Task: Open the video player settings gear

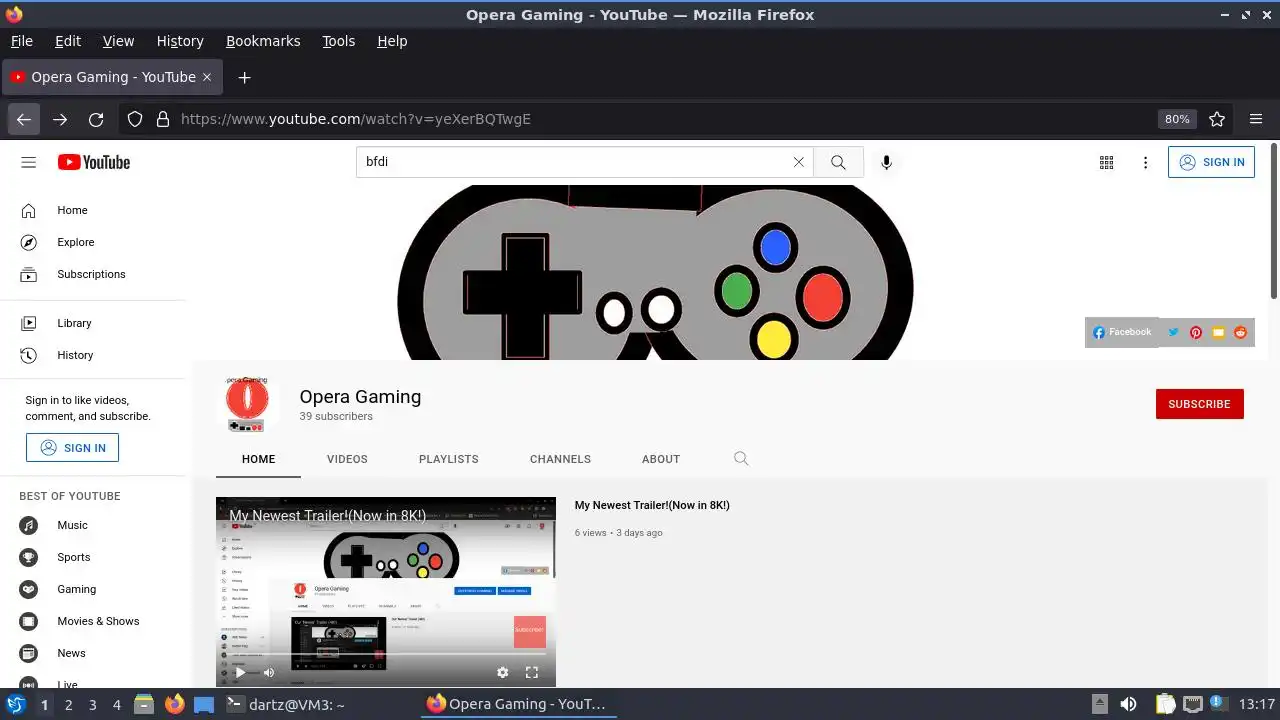Action: (x=503, y=673)
